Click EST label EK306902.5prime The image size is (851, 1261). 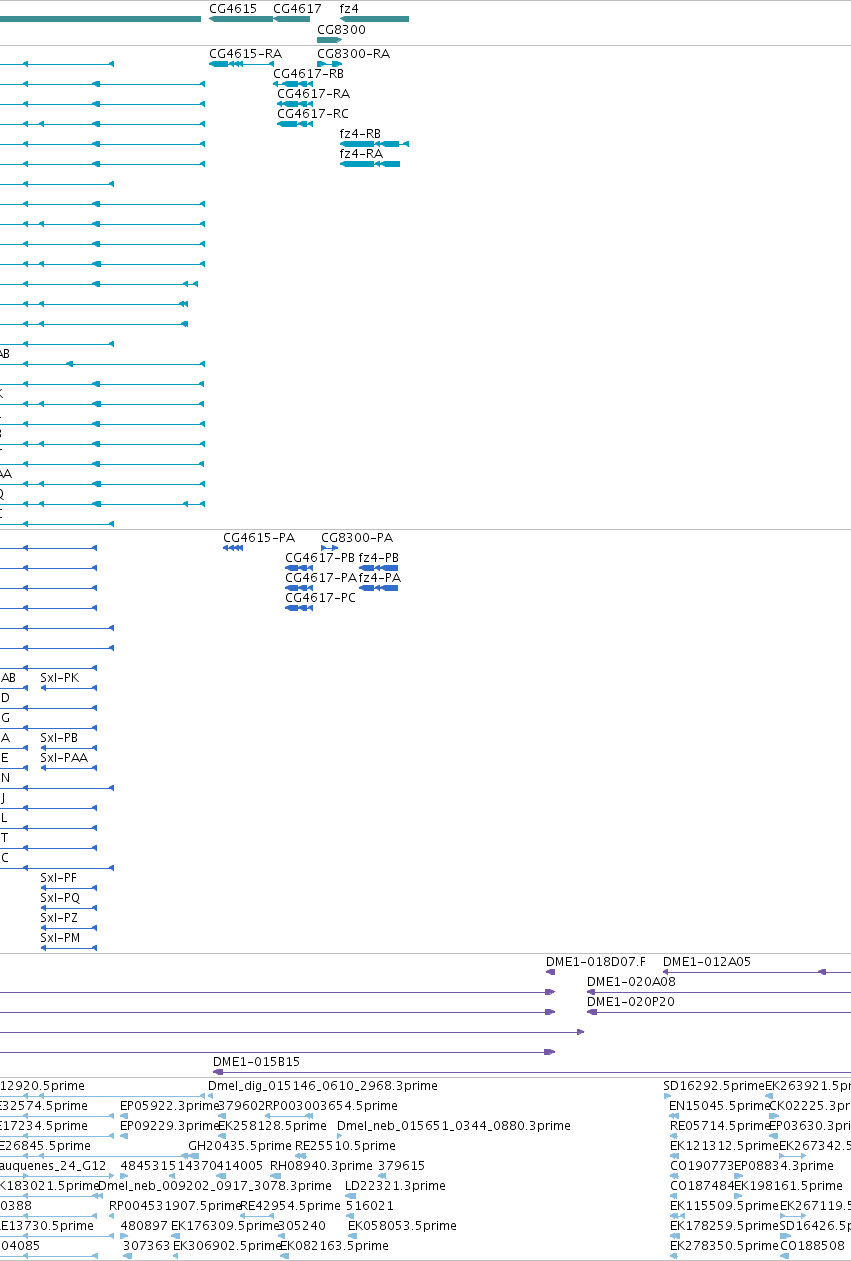click(227, 1246)
